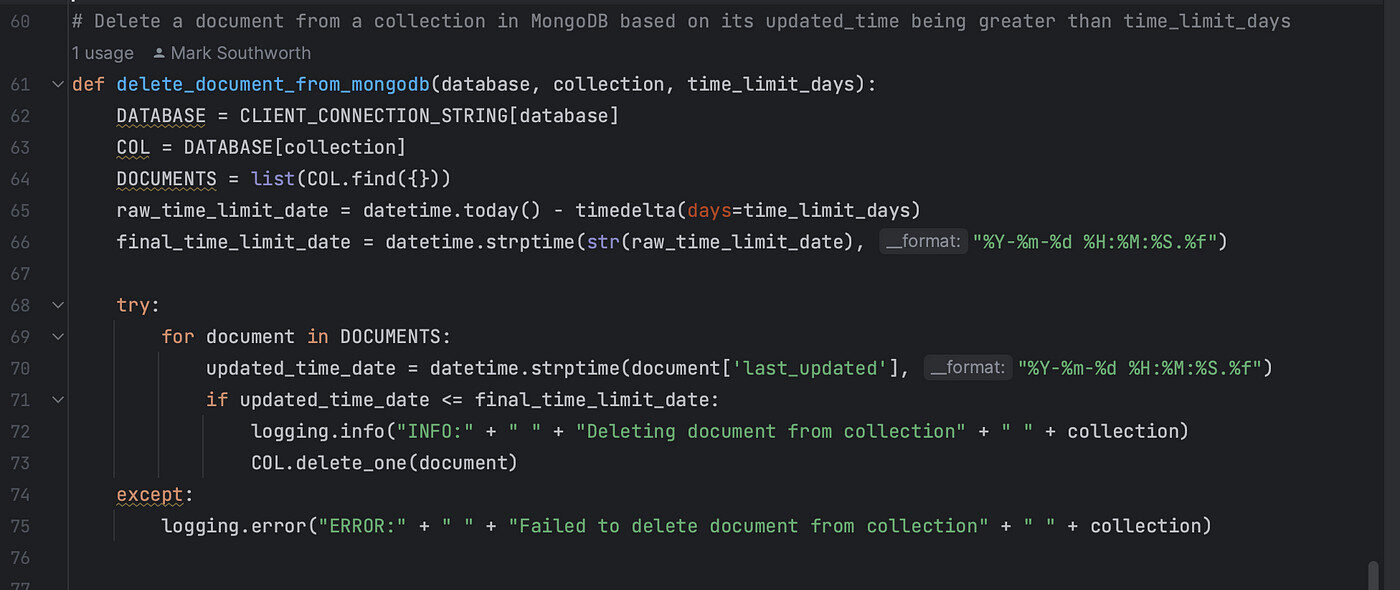Click the CLIENT_CONNECTION_STRING identifier

pyautogui.click(x=374, y=116)
